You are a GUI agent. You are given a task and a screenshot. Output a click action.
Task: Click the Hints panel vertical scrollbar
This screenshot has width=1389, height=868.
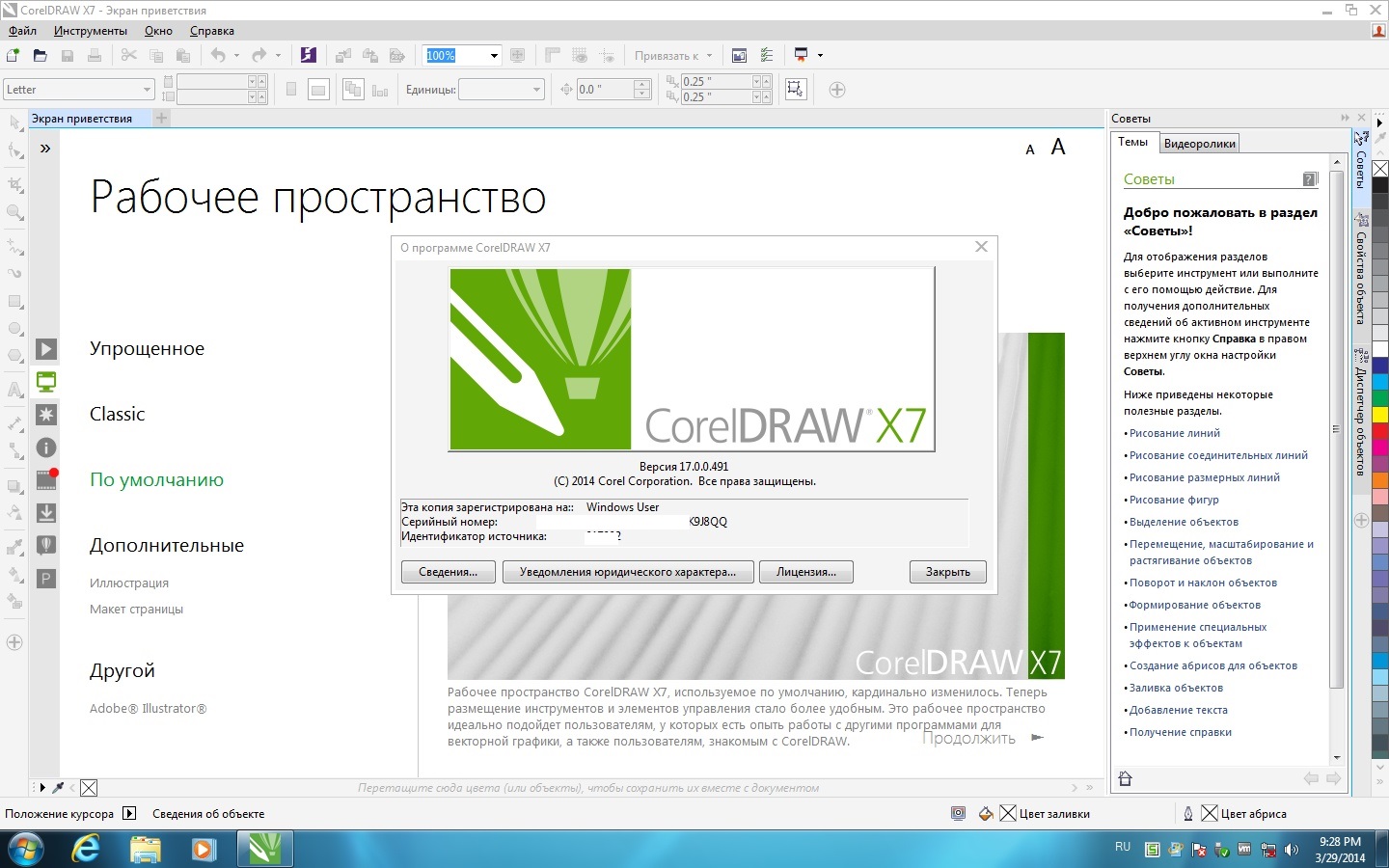point(1336,429)
